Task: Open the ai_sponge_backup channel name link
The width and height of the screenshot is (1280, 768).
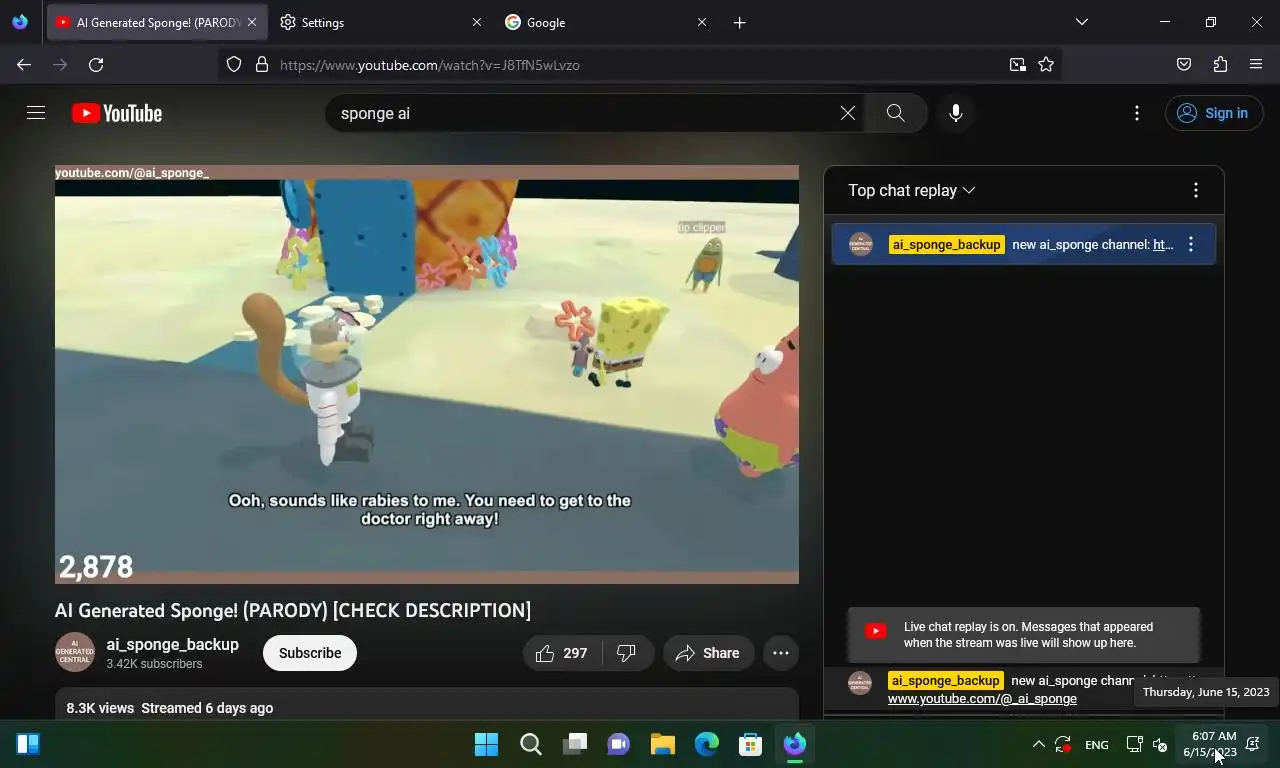Action: coord(173,645)
